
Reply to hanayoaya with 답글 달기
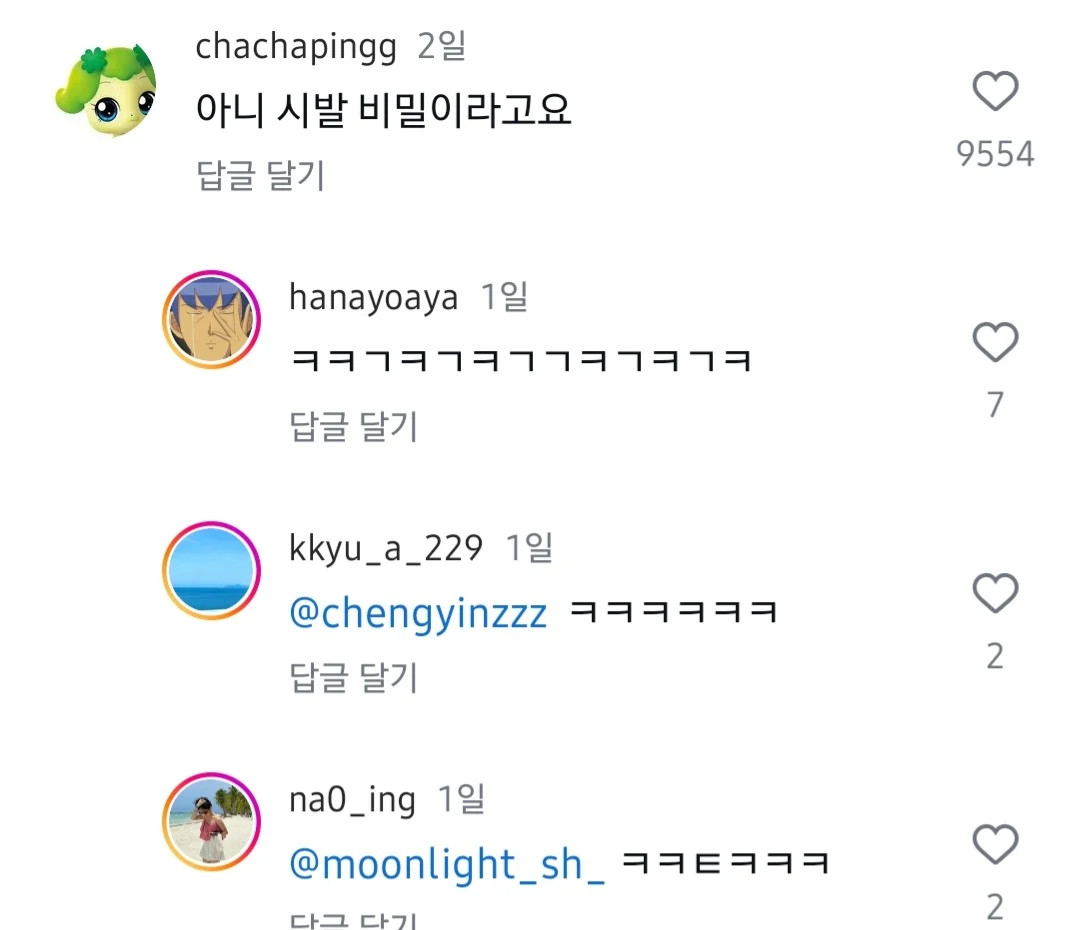click(353, 427)
